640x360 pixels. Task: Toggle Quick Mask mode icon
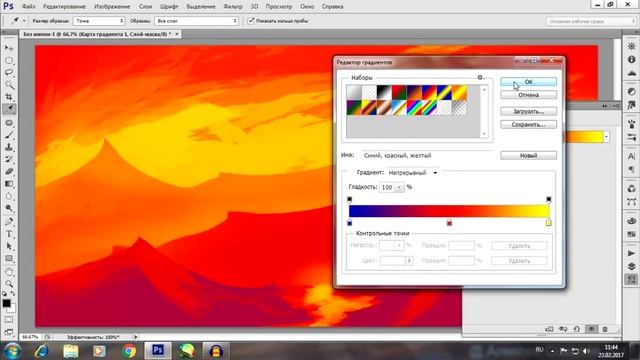pos(9,320)
